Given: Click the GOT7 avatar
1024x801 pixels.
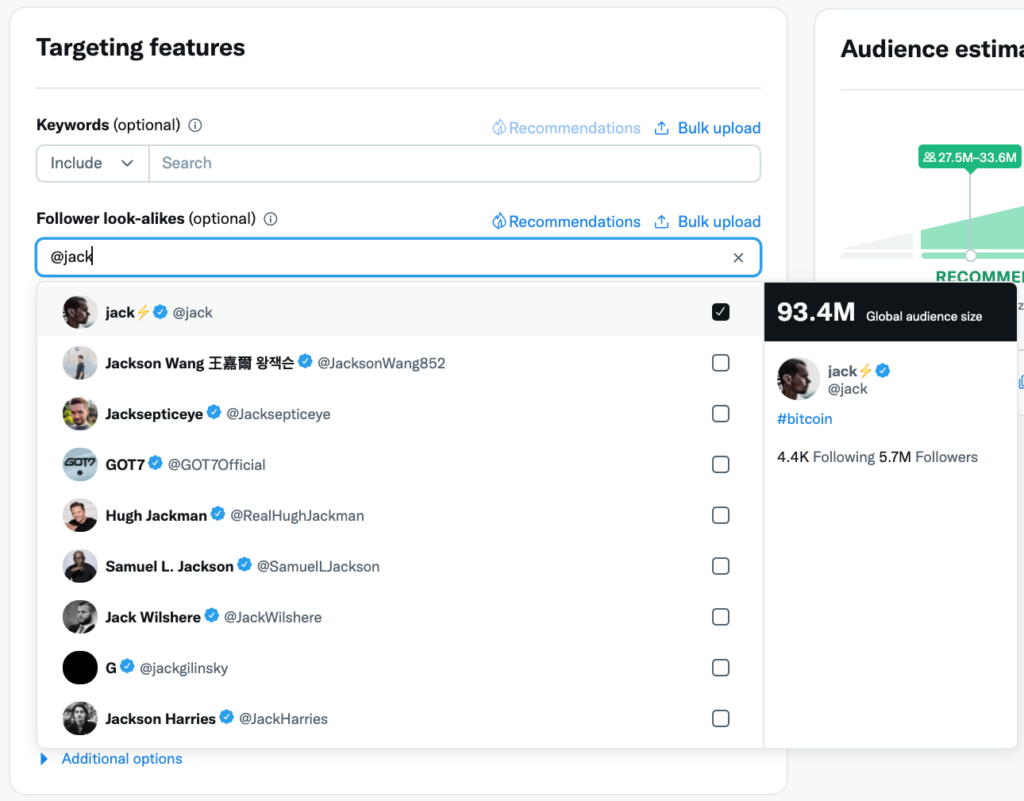Looking at the screenshot, I should point(80,464).
